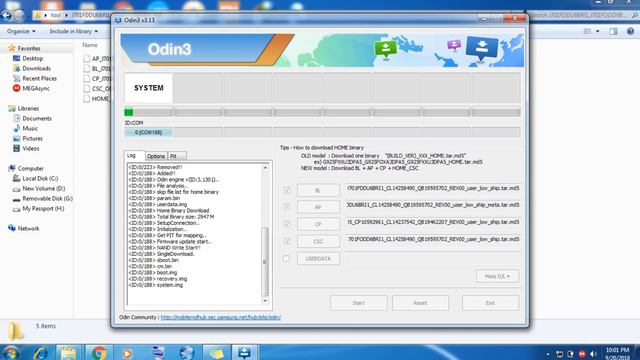Click the Explorer help question icon
The image size is (640, 360).
pyautogui.click(x=630, y=31)
